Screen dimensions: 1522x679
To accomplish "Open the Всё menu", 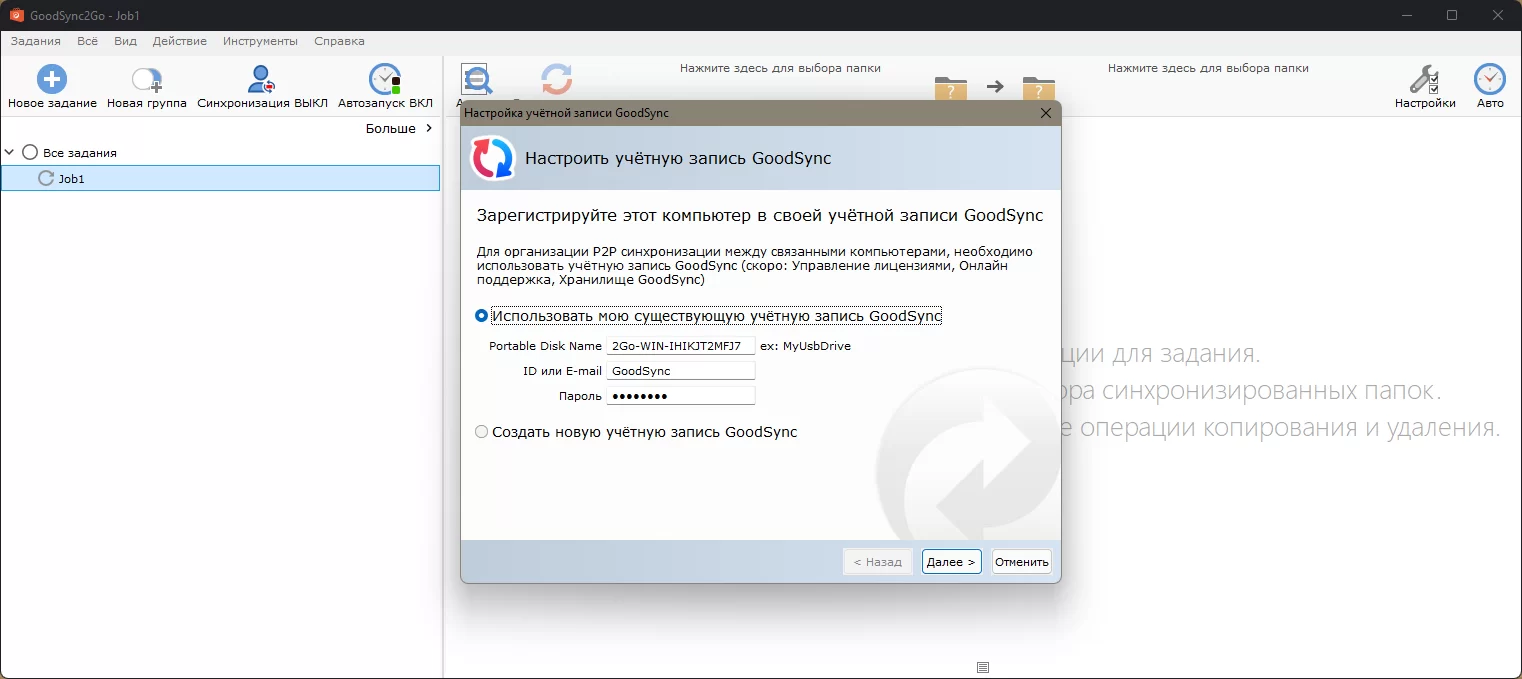I will [87, 41].
